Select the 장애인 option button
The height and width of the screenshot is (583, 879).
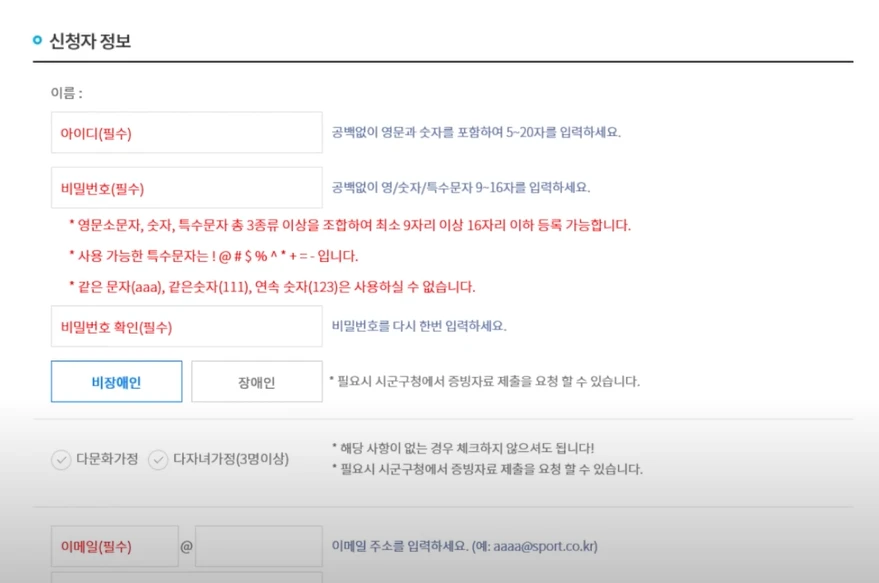pyautogui.click(x=257, y=381)
